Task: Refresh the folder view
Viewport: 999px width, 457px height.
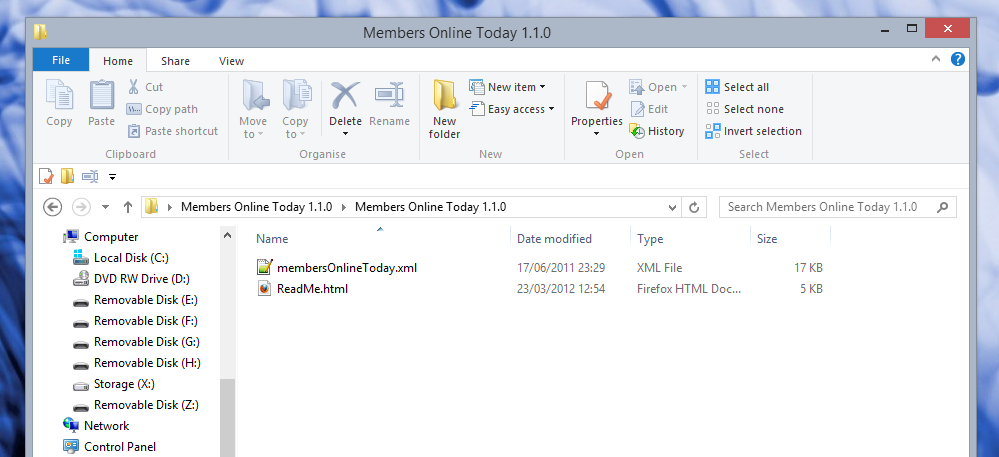Action: tap(694, 207)
